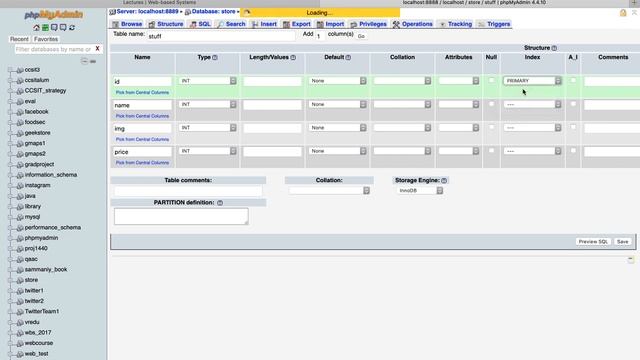Image resolution: width=640 pixels, height=360 pixels.
Task: Toggle Null checkbox for name column
Action: [491, 104]
